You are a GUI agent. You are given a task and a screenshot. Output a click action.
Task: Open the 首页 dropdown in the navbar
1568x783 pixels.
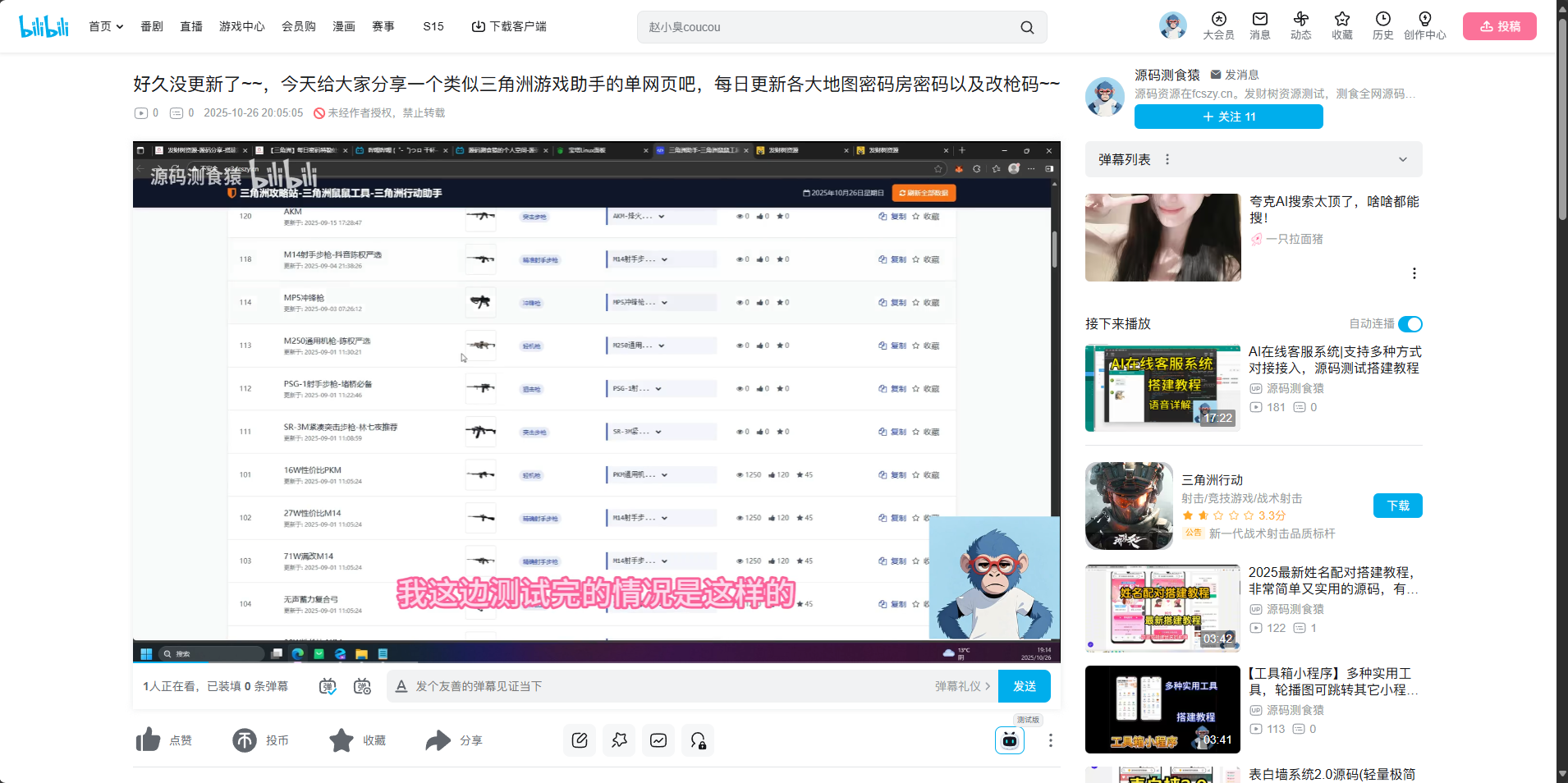click(x=107, y=26)
